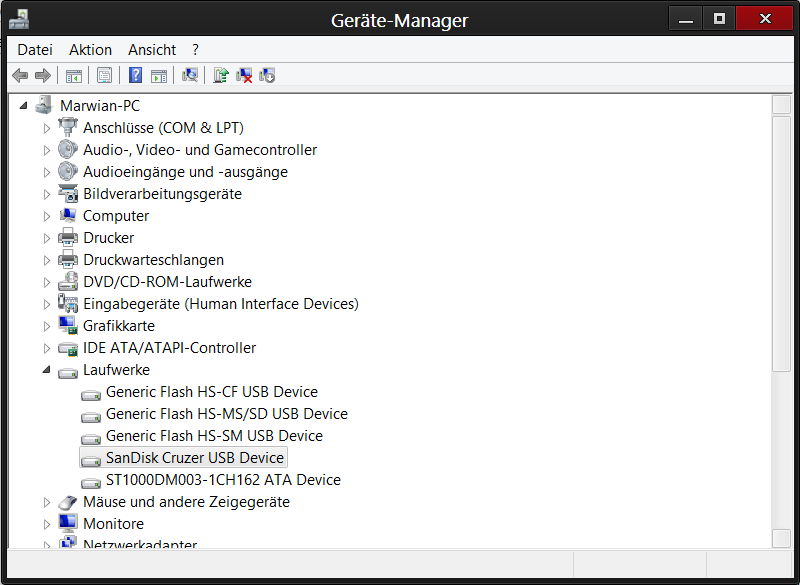
Task: Scan for hardware changes via toolbar icon
Action: 190,75
